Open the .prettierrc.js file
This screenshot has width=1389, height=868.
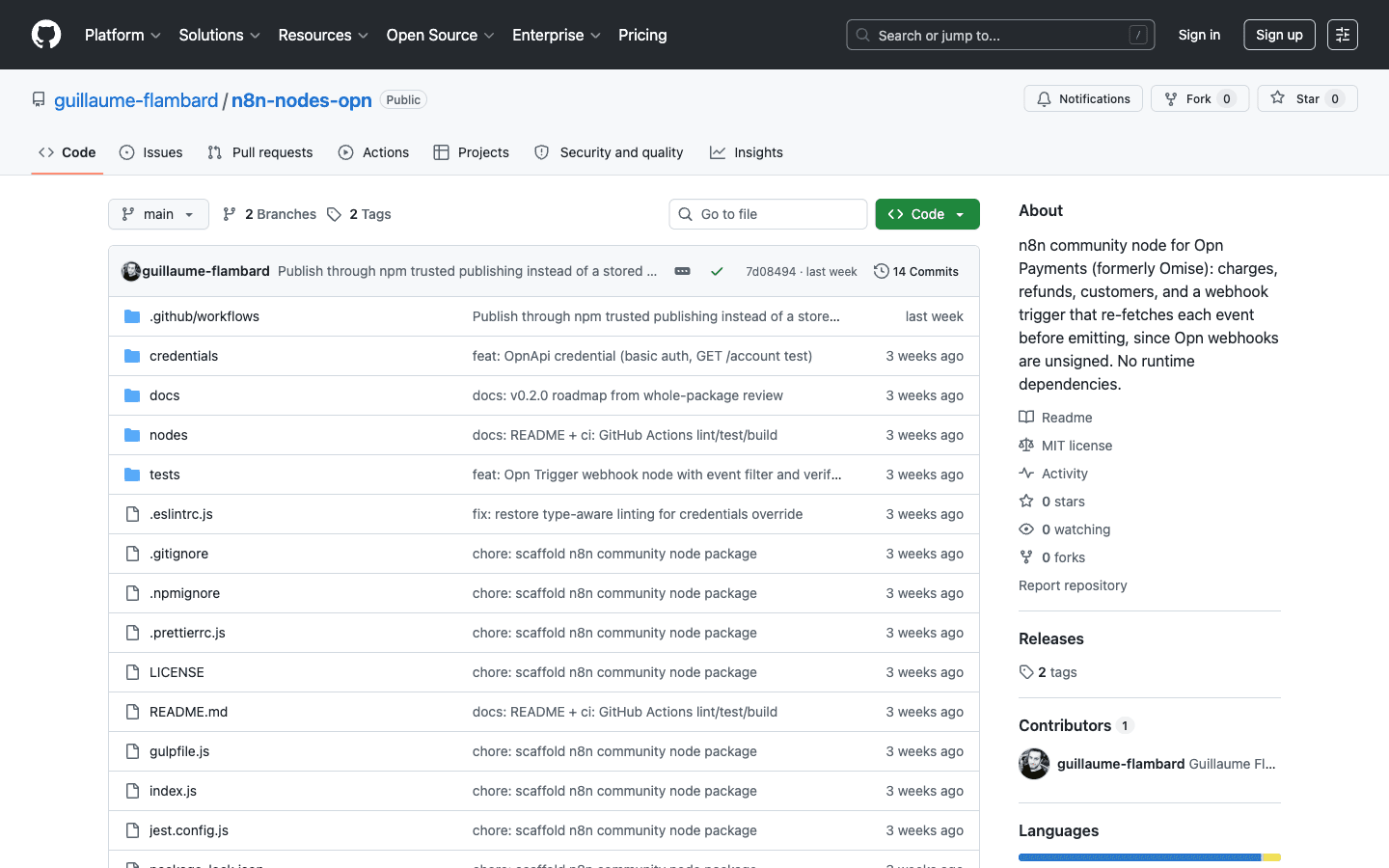click(187, 633)
